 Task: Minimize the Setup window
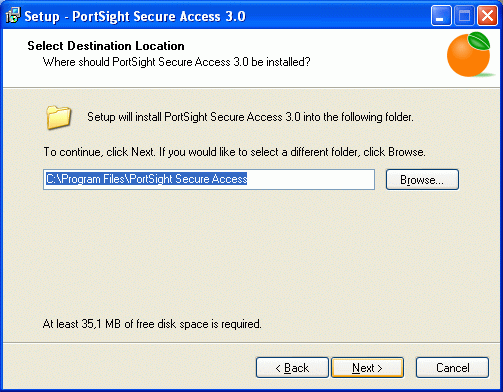click(x=441, y=16)
